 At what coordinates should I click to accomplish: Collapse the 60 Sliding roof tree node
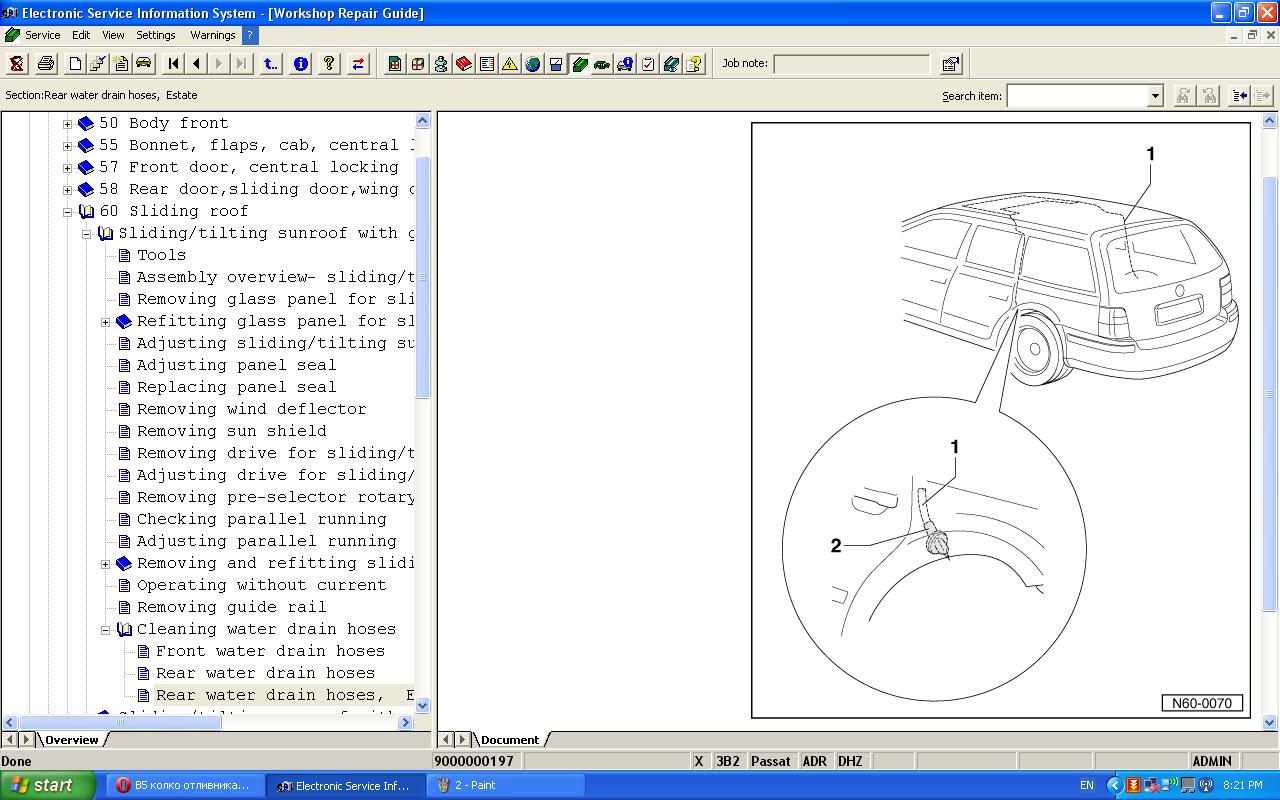tap(68, 212)
